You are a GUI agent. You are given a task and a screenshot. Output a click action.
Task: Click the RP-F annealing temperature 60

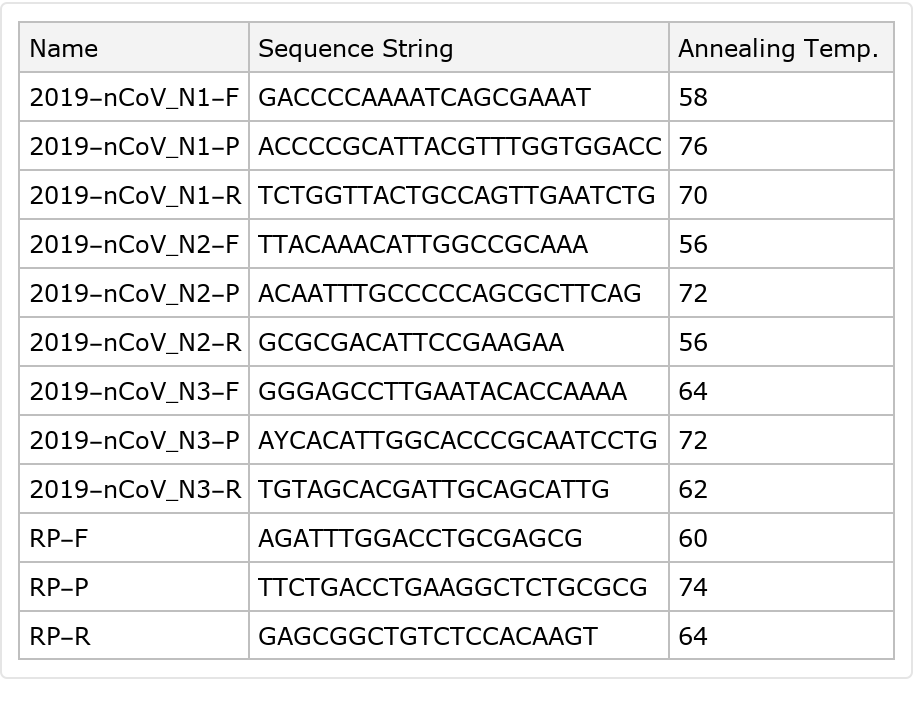point(693,538)
